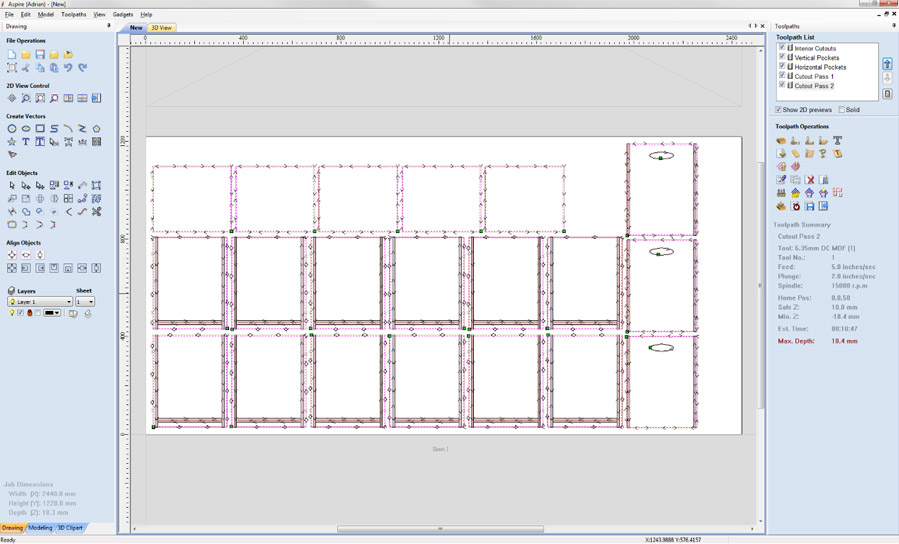The width and height of the screenshot is (899, 544).
Task: Click the Save Toolpath blue floppy icon
Action: coord(809,206)
